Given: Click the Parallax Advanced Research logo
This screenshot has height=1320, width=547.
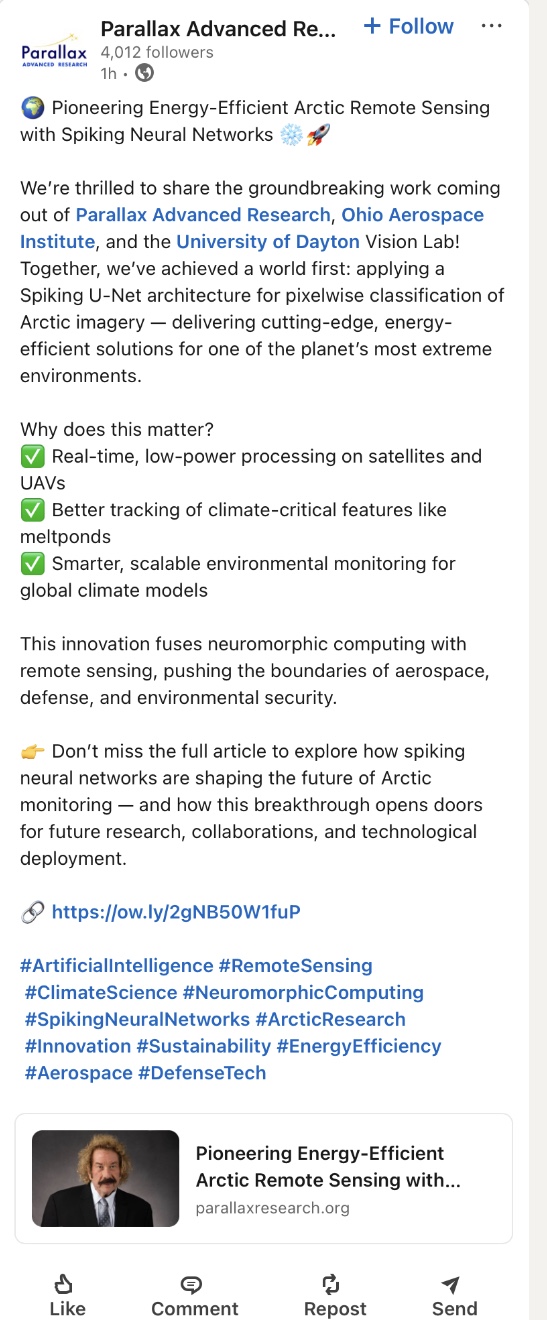Looking at the screenshot, I should pyautogui.click(x=54, y=50).
